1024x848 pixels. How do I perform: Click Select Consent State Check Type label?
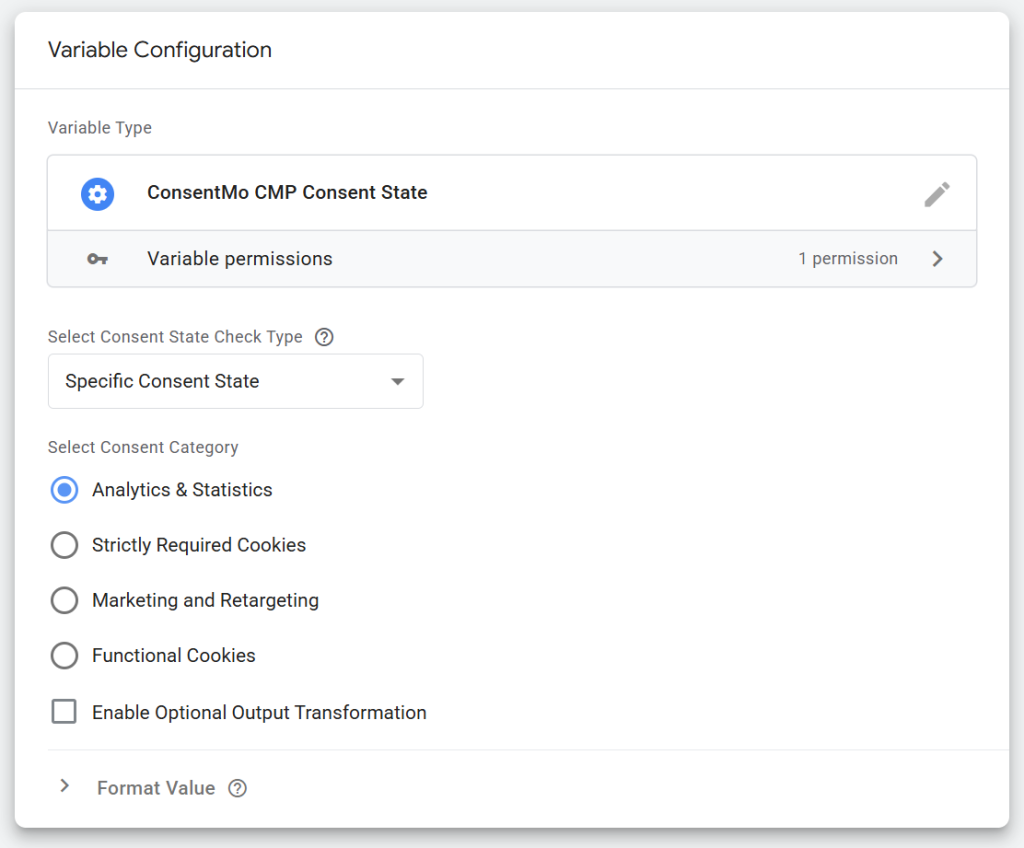(175, 337)
